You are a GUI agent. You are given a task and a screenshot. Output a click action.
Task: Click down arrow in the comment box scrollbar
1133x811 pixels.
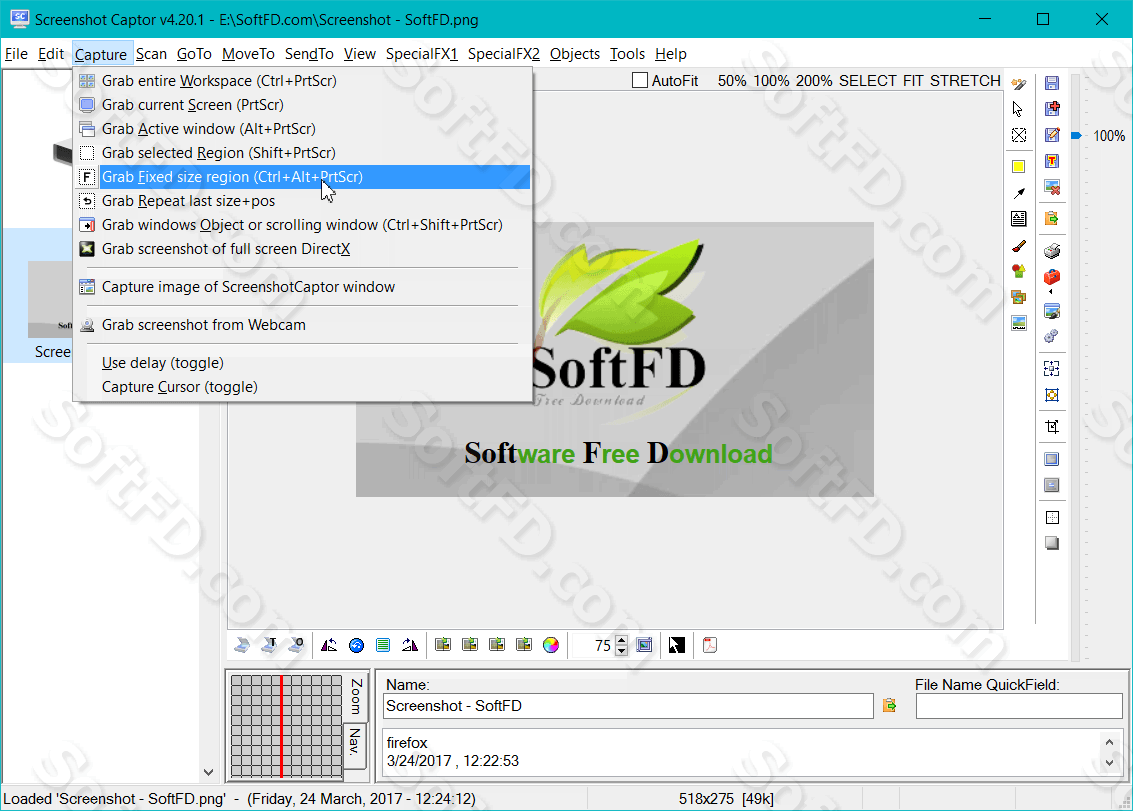1110,763
